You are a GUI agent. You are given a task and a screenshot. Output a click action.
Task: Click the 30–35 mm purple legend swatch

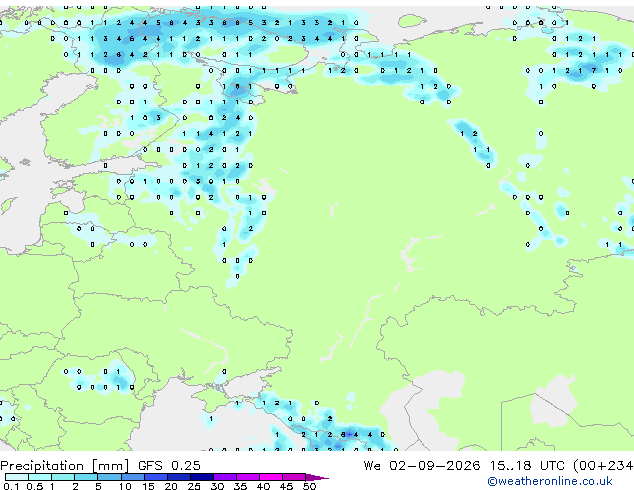225,477
